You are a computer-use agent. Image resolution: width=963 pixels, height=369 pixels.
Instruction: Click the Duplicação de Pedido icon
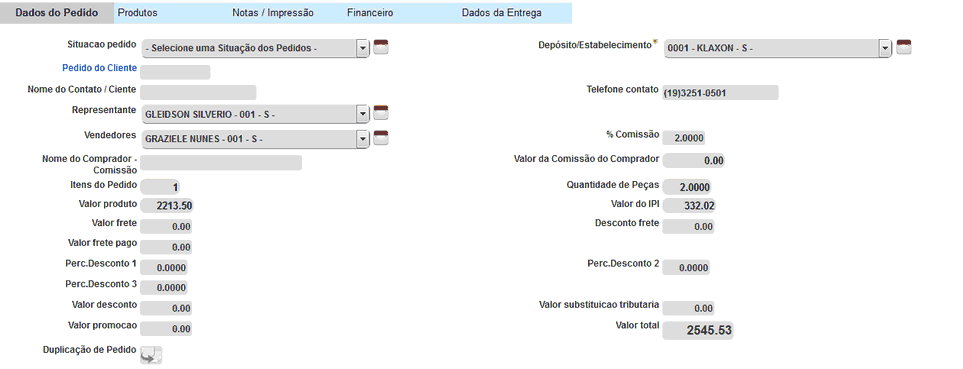coord(150,355)
